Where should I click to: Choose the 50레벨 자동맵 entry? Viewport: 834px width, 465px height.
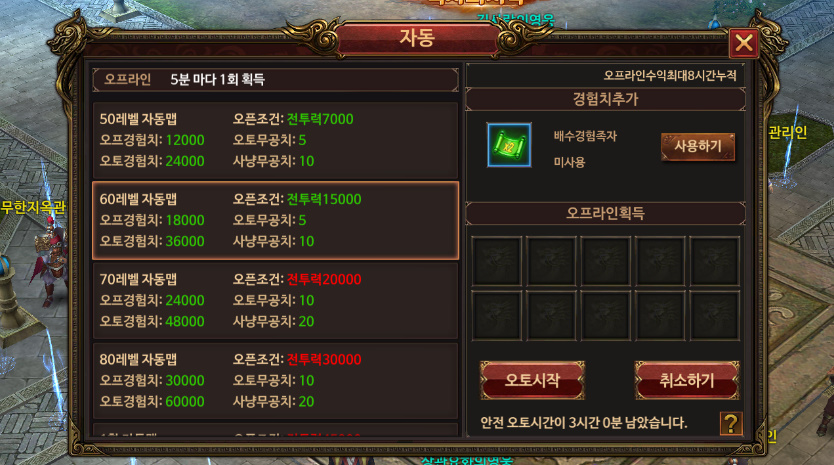coord(275,140)
